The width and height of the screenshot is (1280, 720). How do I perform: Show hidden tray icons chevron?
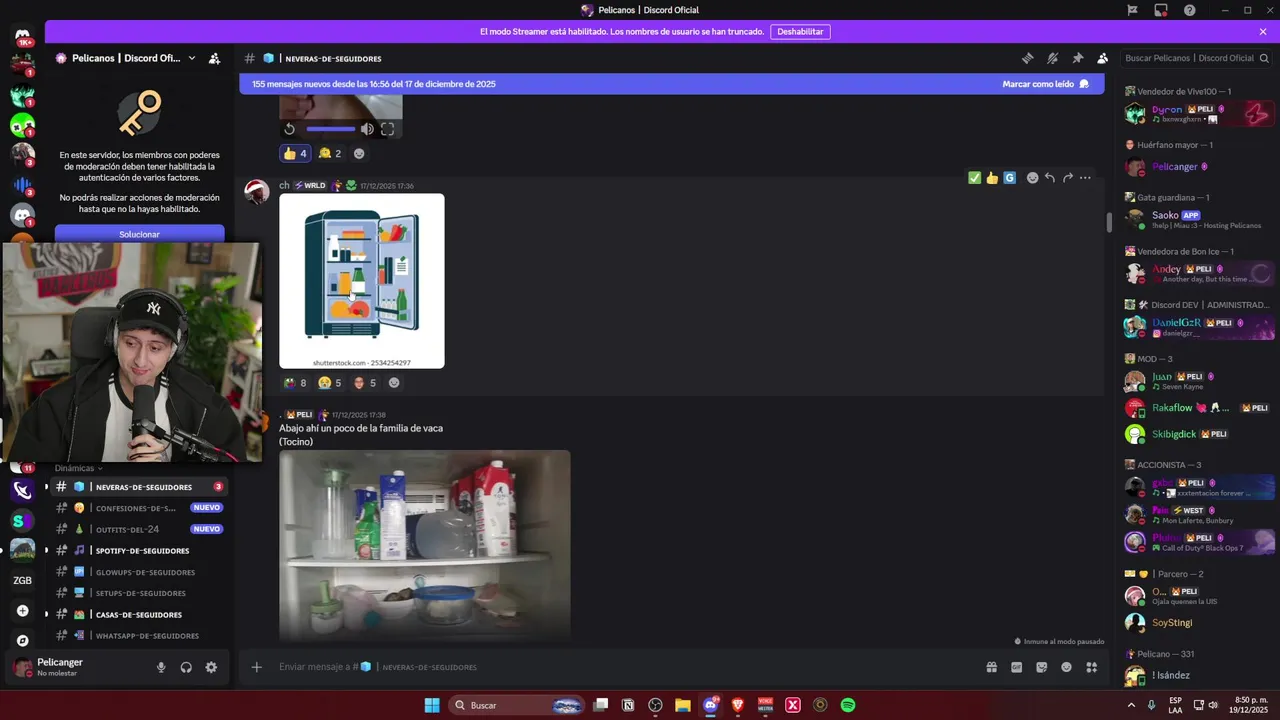[1132, 705]
